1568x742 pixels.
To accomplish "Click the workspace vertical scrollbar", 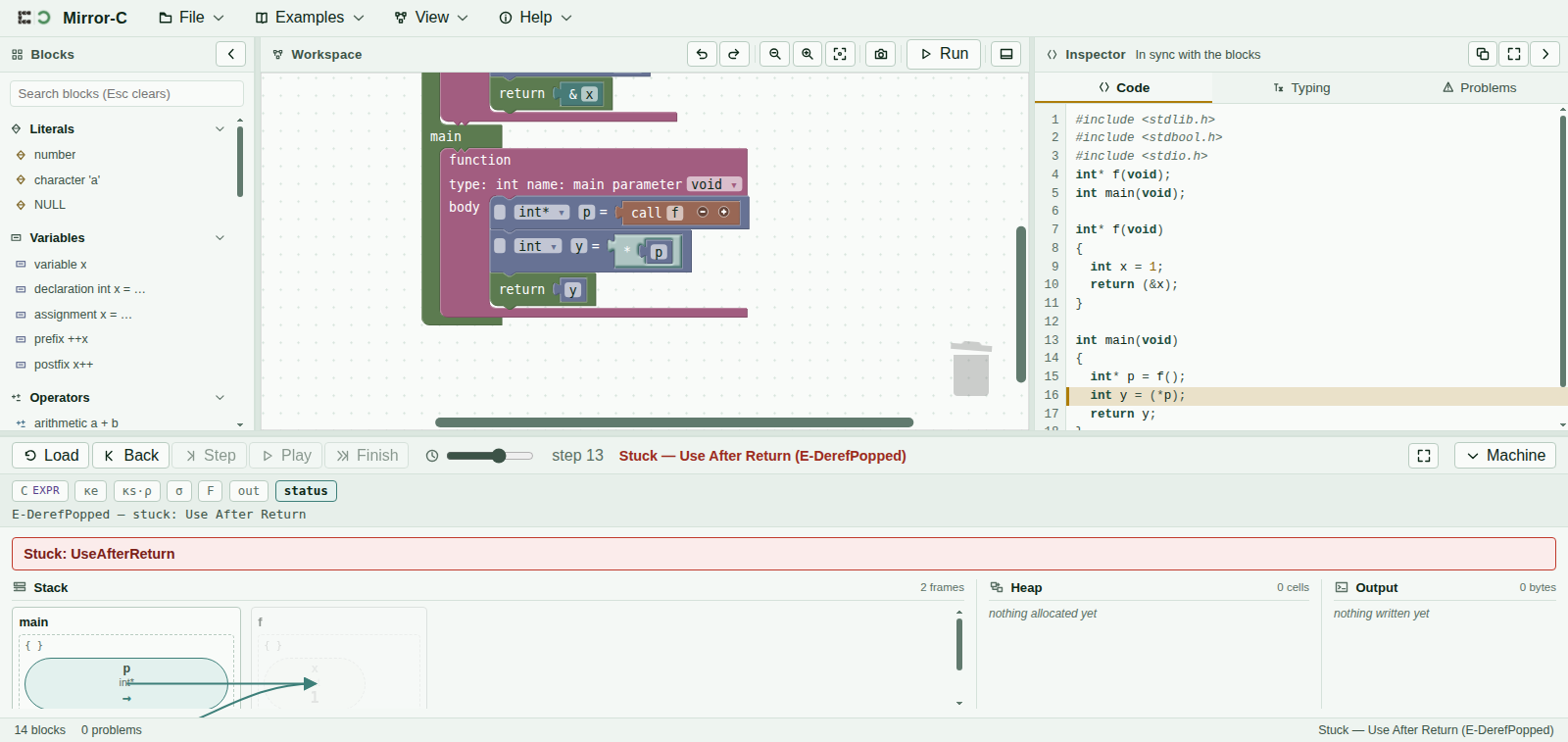I will (x=1020, y=304).
